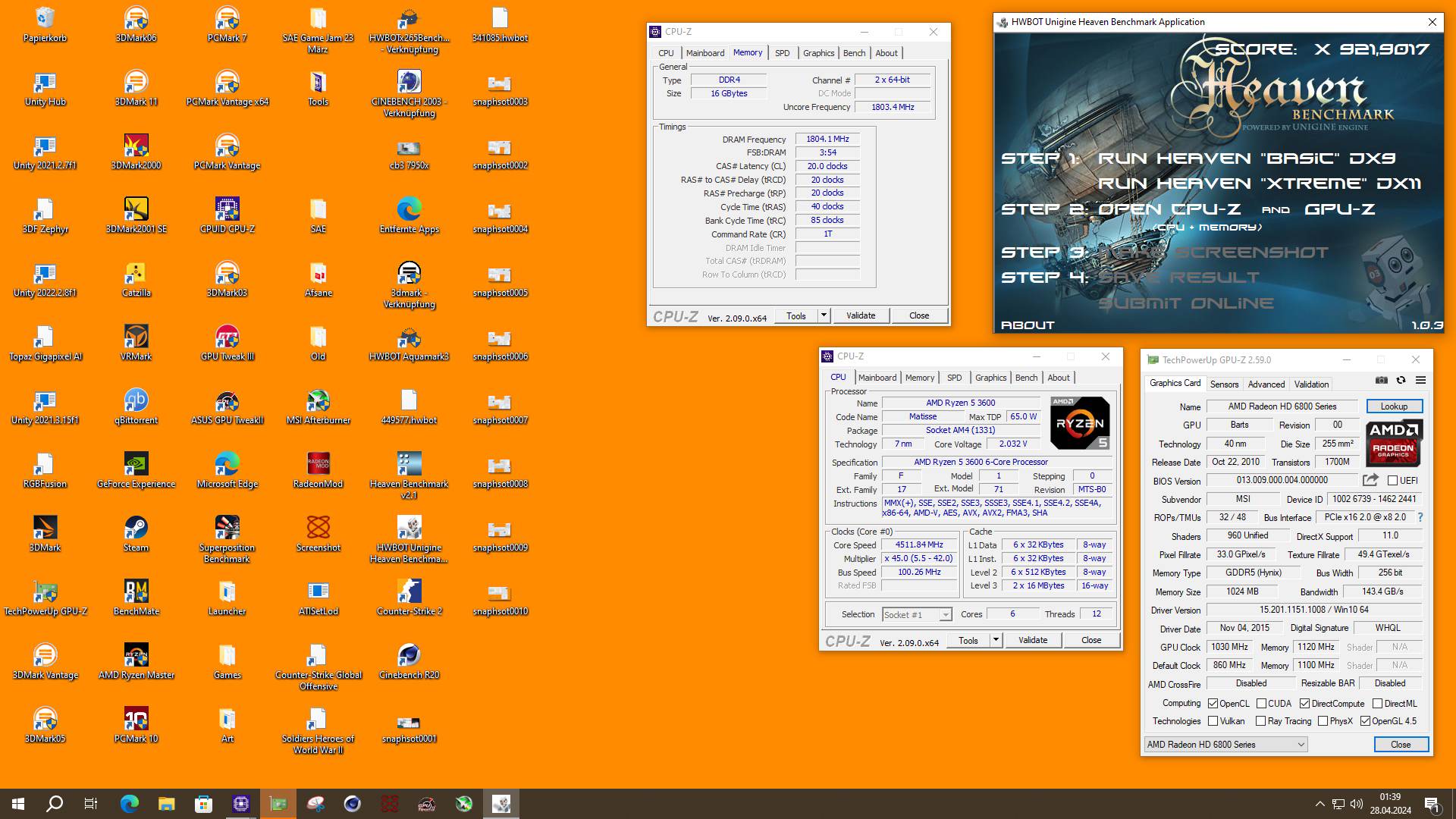The image size is (1456, 819).
Task: Click the Bus Interface question mark in GPU-Z
Action: pyautogui.click(x=1420, y=517)
